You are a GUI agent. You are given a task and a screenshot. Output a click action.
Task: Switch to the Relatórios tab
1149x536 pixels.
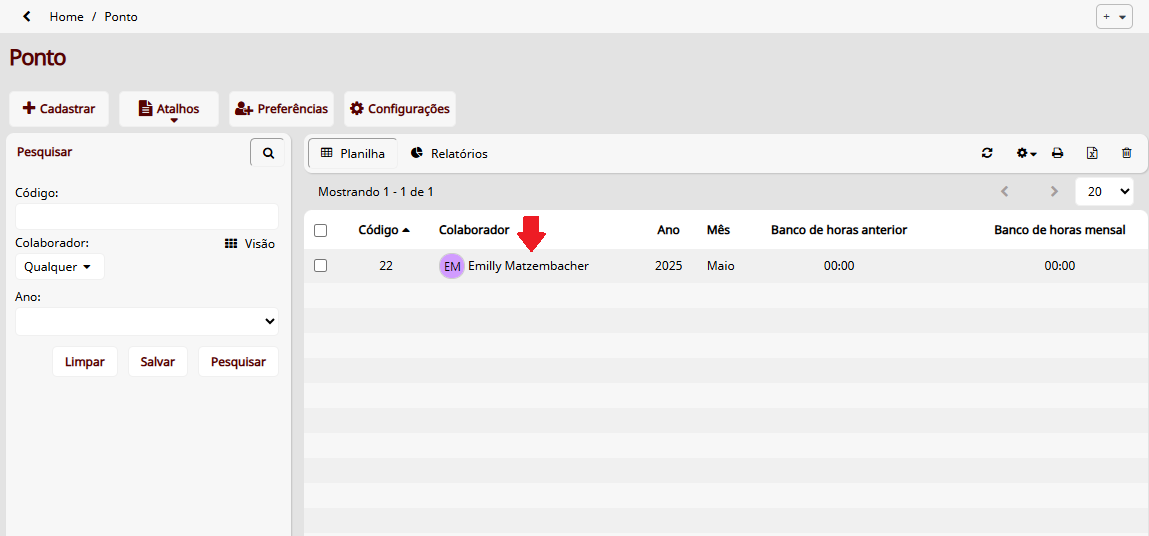(449, 153)
